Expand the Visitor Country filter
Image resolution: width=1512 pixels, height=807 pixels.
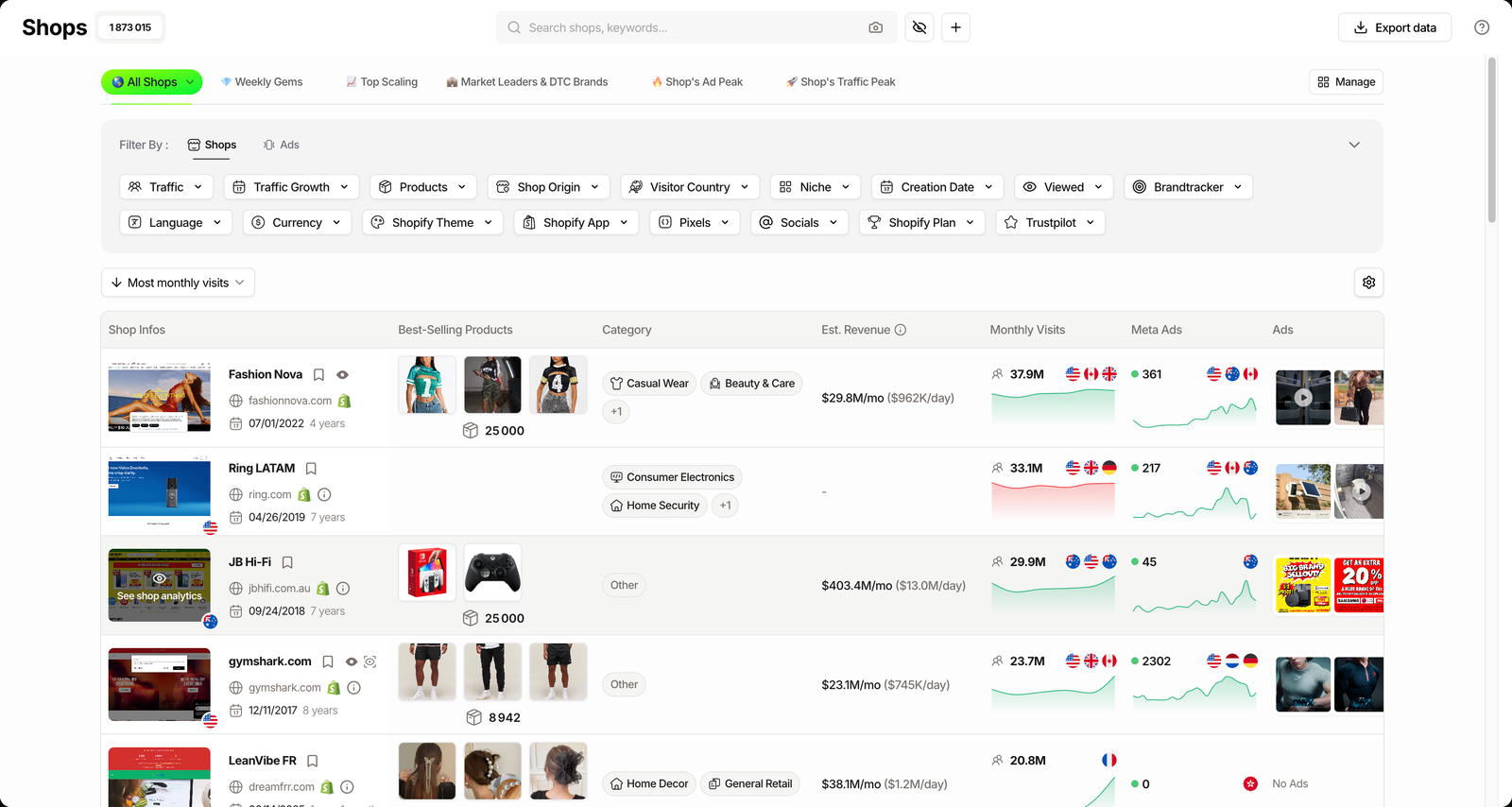[690, 187]
